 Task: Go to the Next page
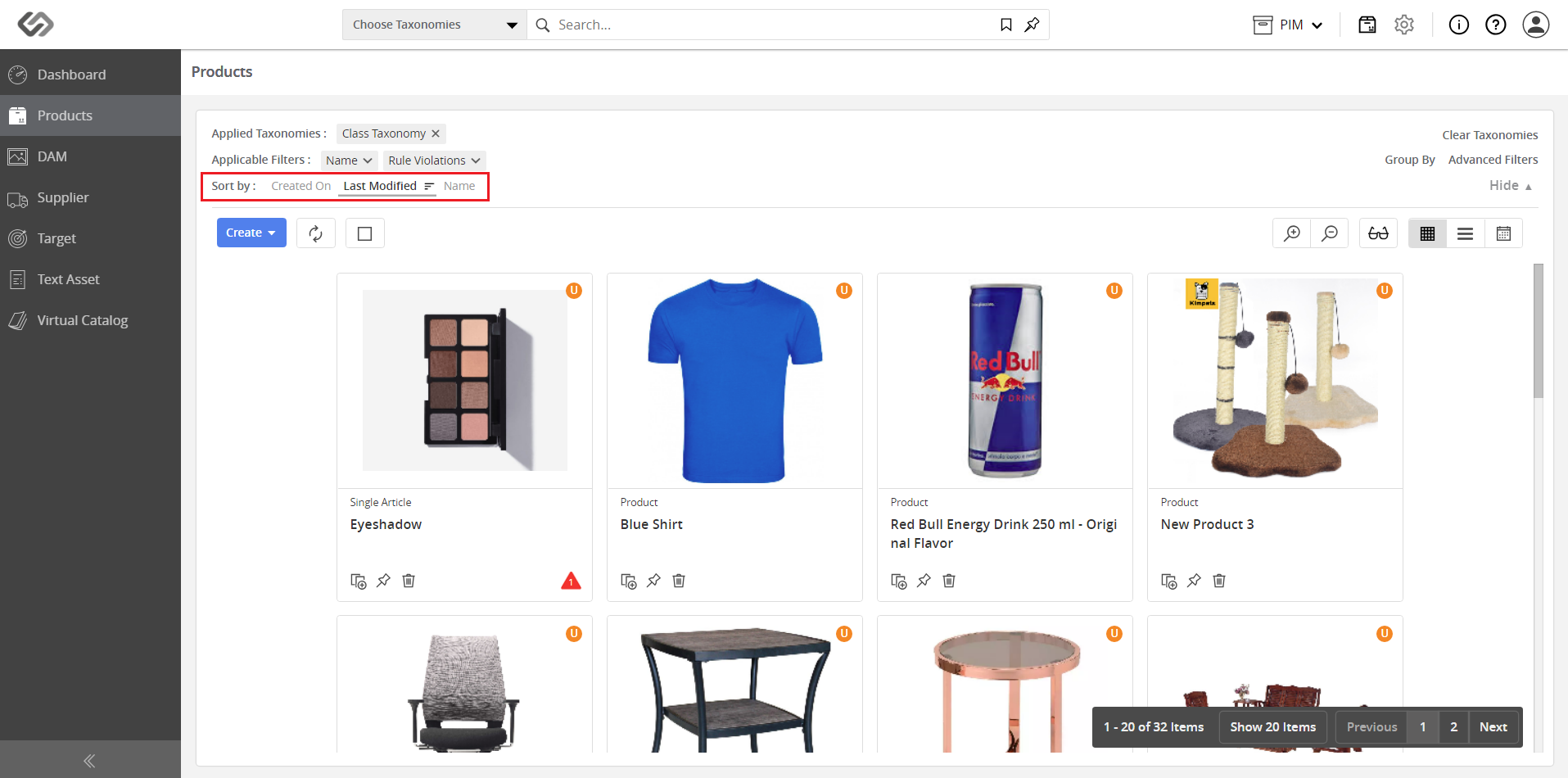[x=1493, y=727]
